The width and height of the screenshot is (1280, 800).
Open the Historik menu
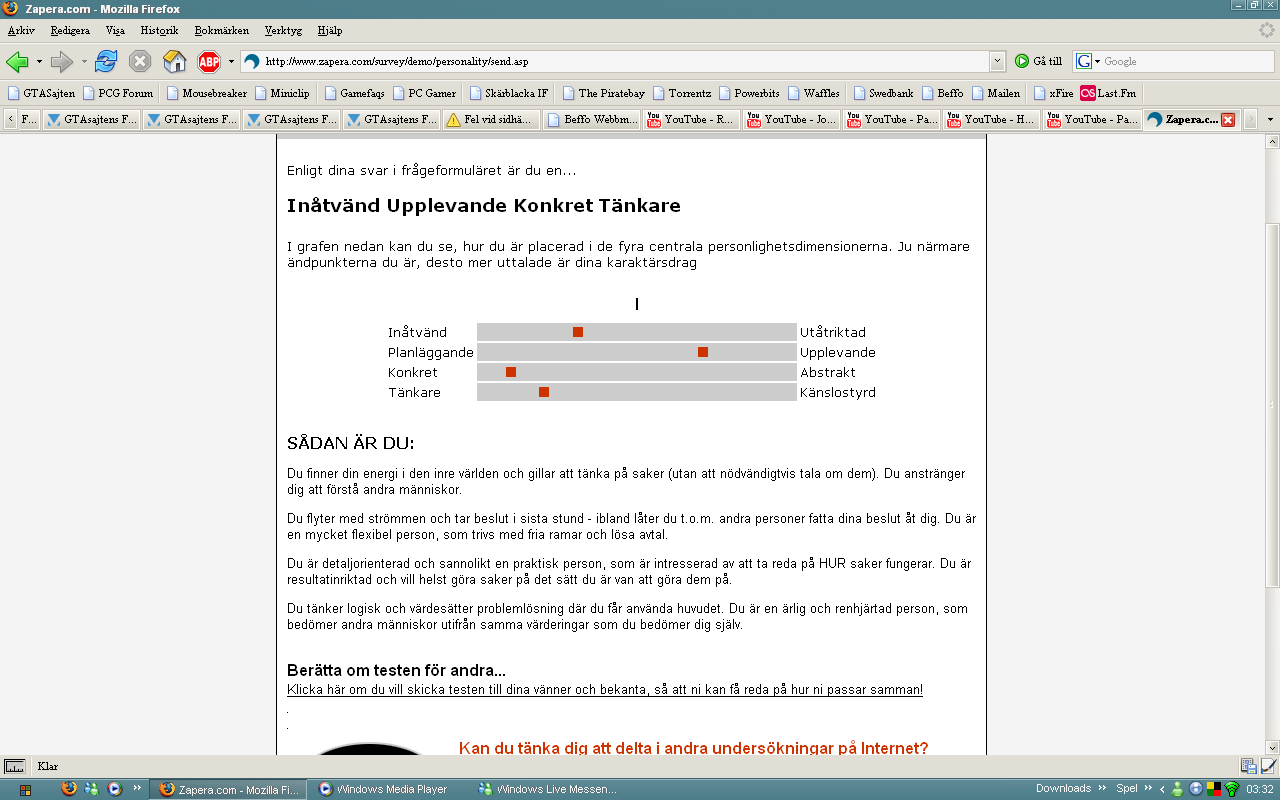(159, 31)
